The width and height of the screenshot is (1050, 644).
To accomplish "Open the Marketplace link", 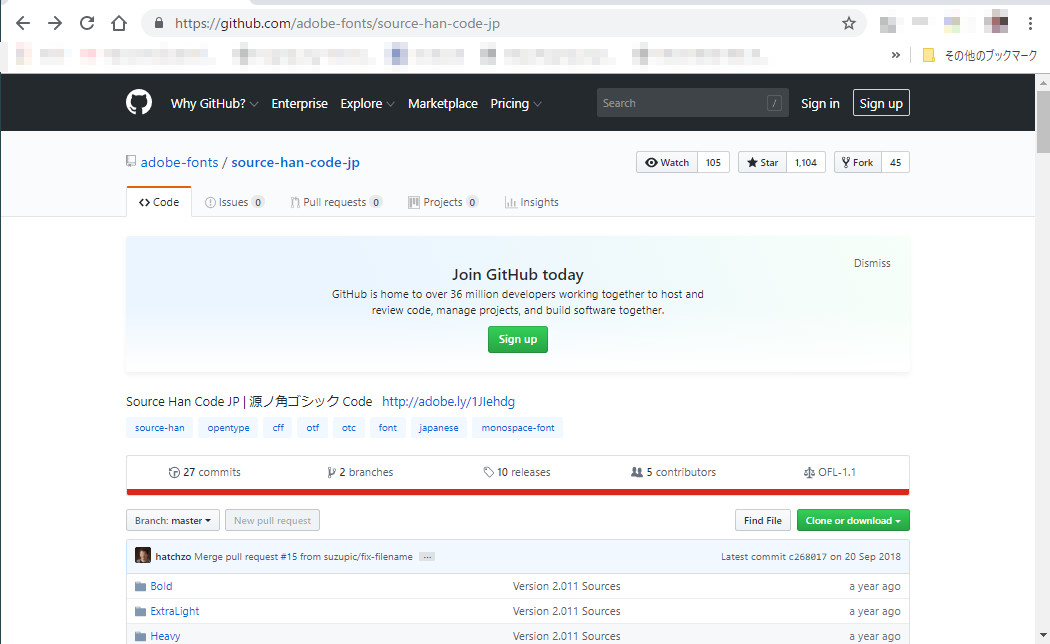I will tap(443, 104).
